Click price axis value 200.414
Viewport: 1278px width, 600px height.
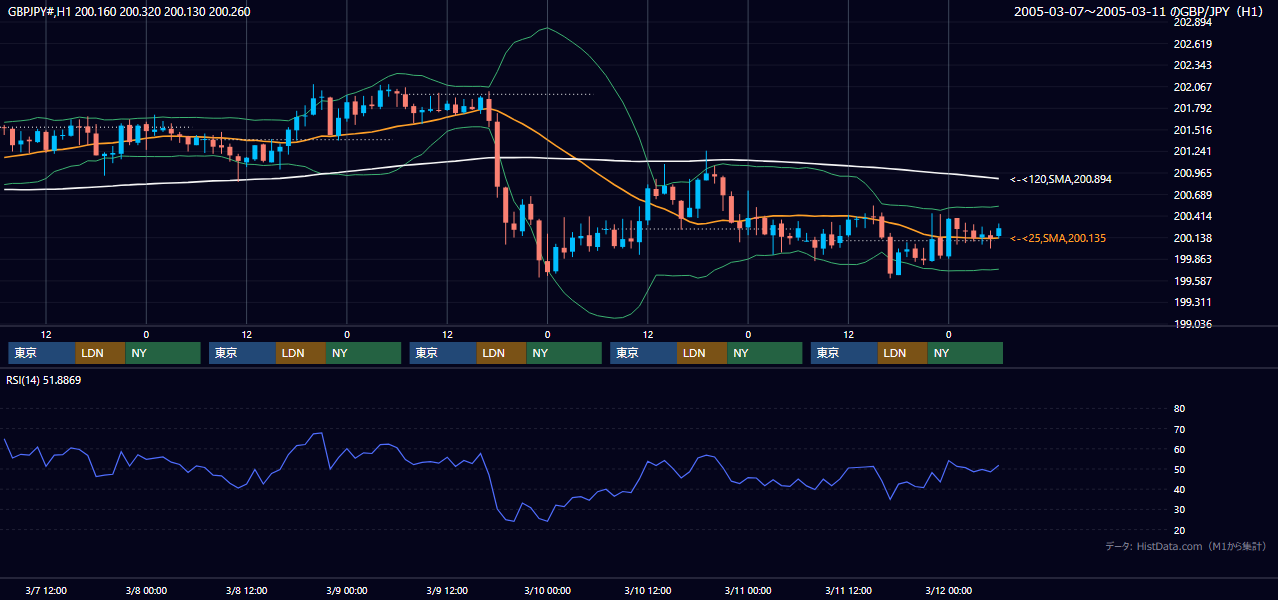pos(1191,216)
